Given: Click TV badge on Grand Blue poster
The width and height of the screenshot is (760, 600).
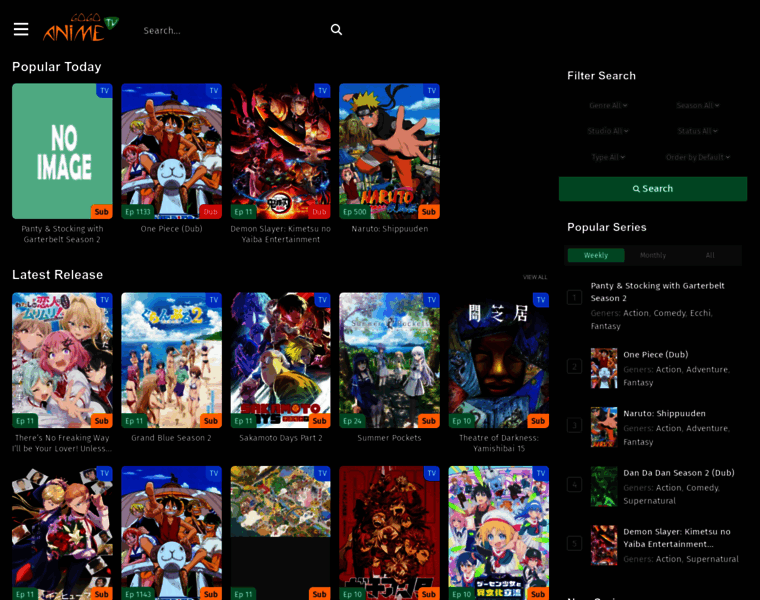Looking at the screenshot, I should (214, 300).
